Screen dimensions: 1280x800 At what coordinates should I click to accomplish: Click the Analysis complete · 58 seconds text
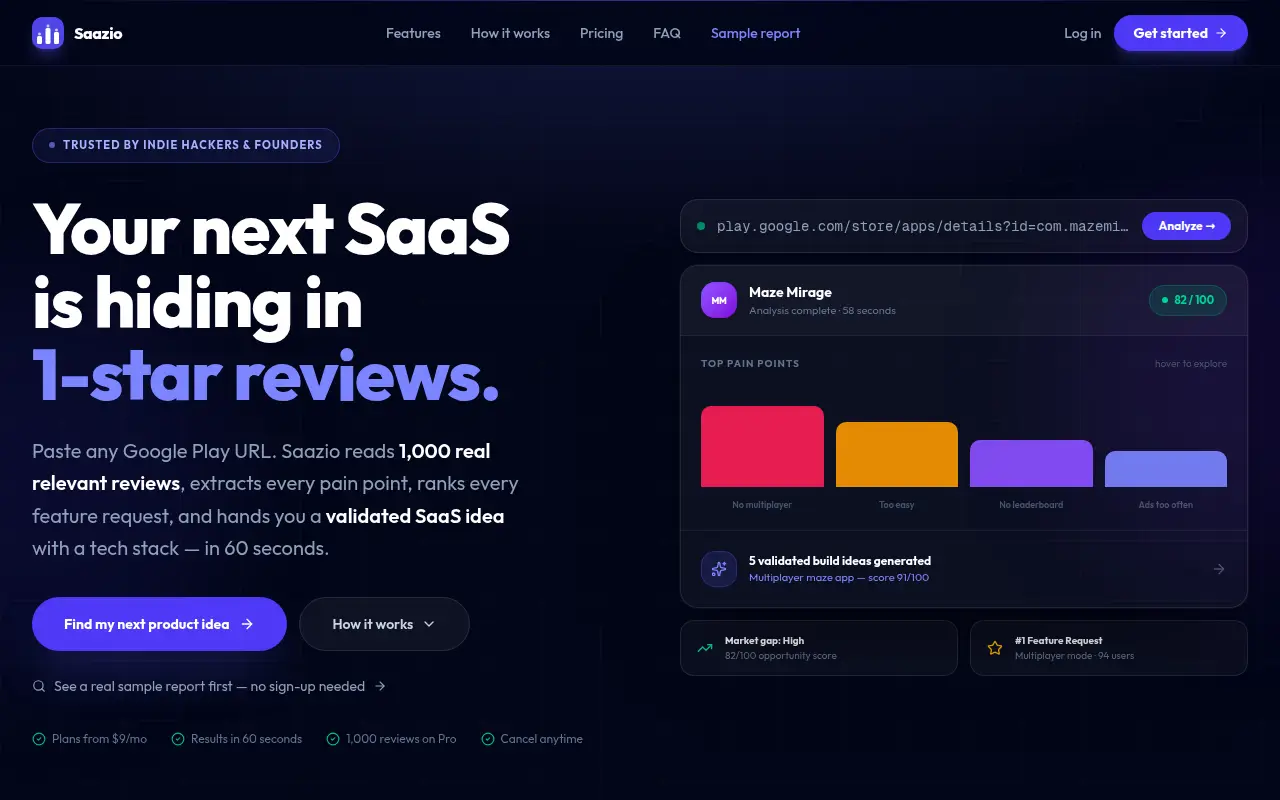point(822,311)
